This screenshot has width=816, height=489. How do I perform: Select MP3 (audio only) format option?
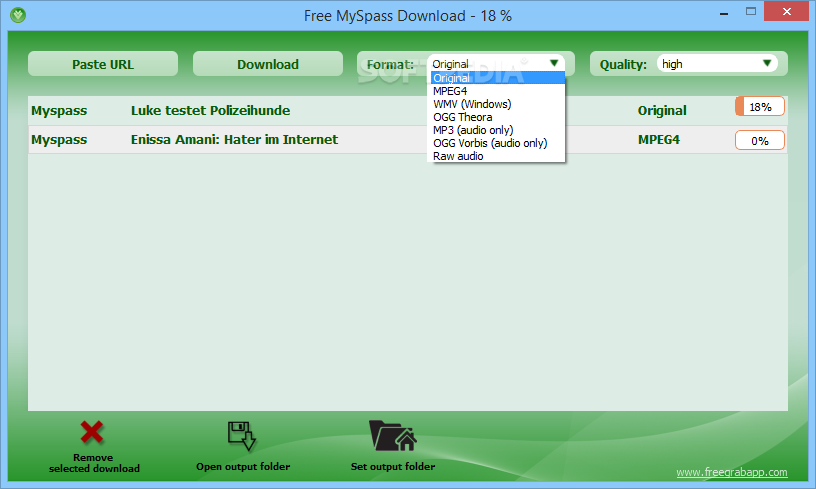tap(498, 130)
